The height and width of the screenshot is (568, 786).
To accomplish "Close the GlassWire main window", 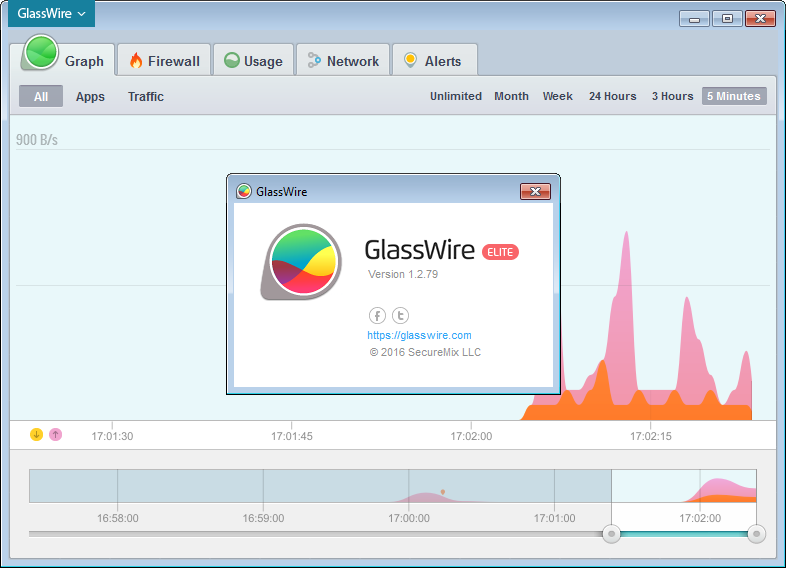I will [x=760, y=19].
